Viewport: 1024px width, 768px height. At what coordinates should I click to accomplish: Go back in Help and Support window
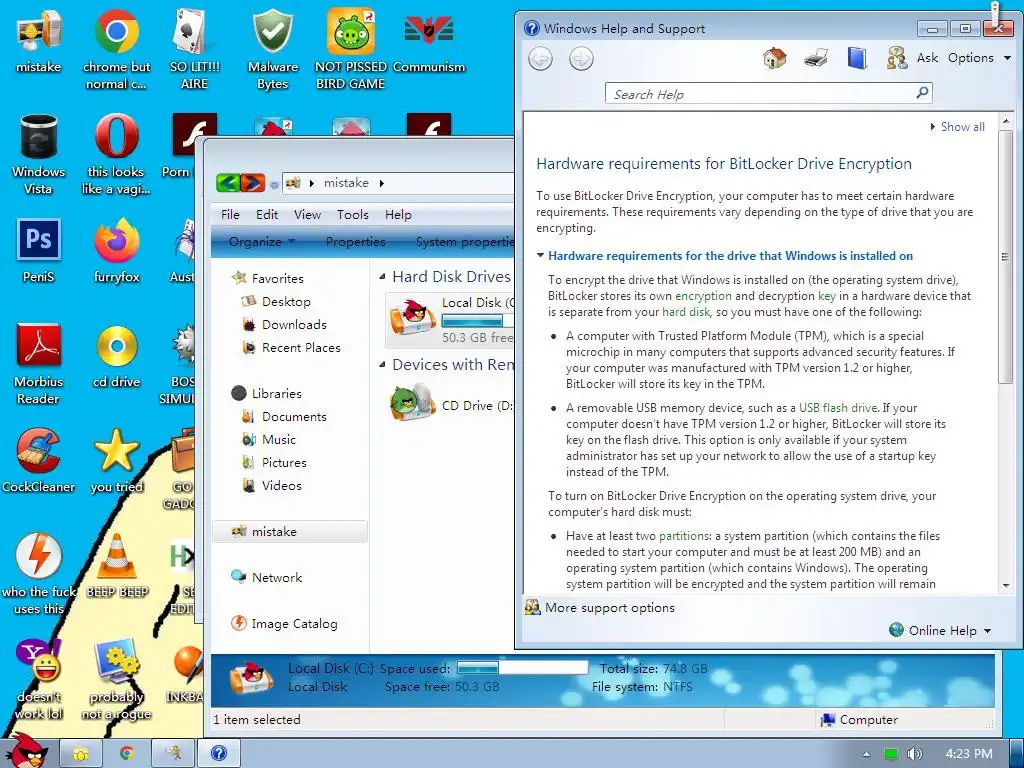point(540,59)
